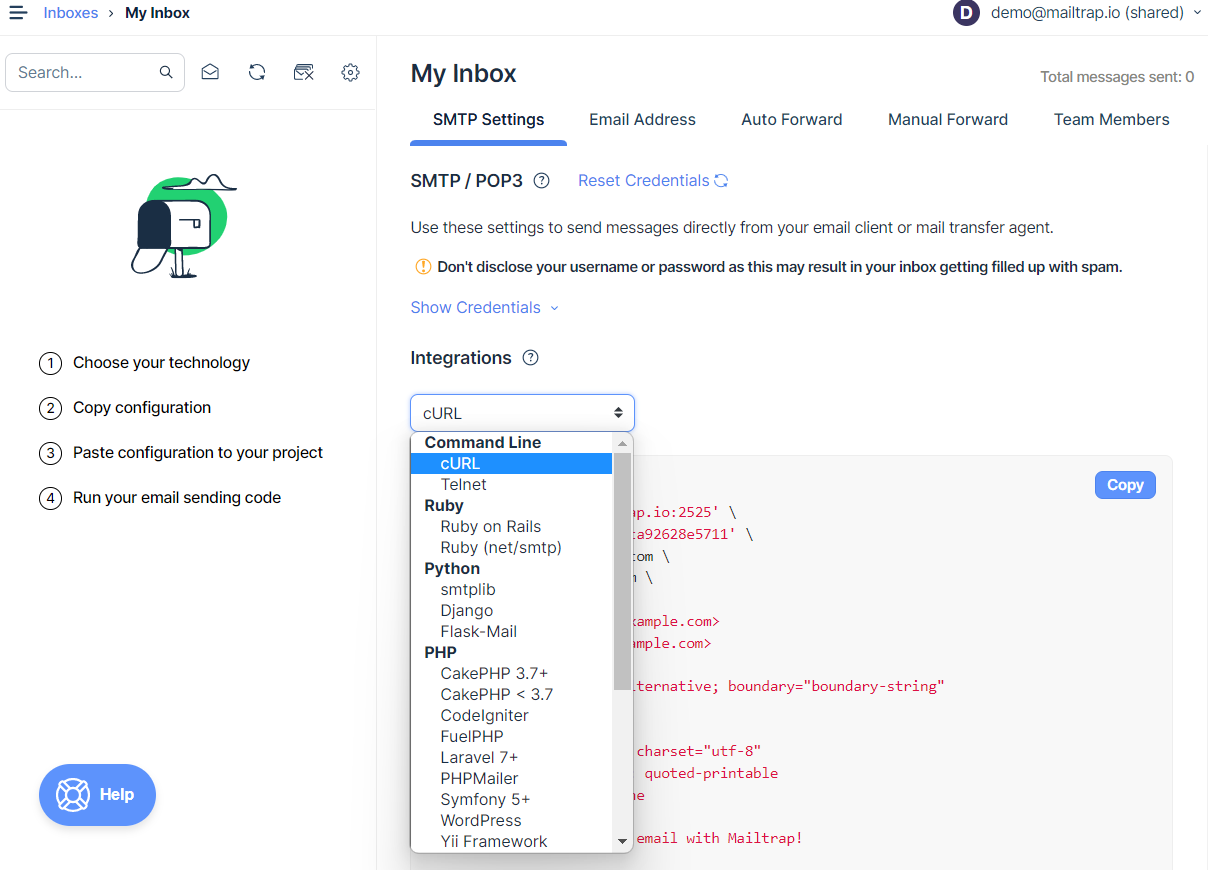Select PHPMailer integration option
Screen dimensions: 1208x870
pos(512,779)
